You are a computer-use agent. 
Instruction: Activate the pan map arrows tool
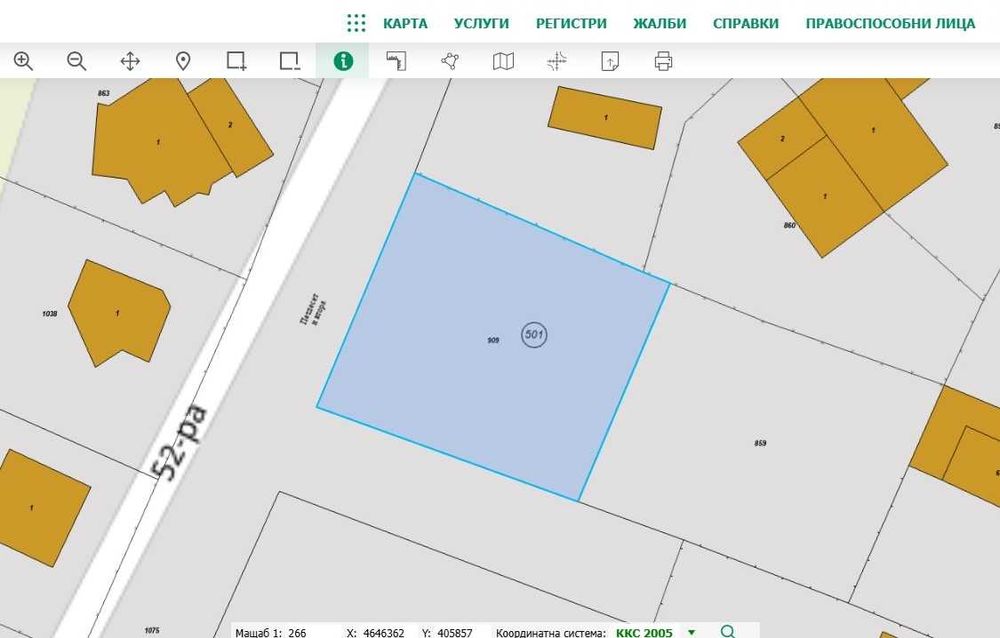(x=130, y=61)
